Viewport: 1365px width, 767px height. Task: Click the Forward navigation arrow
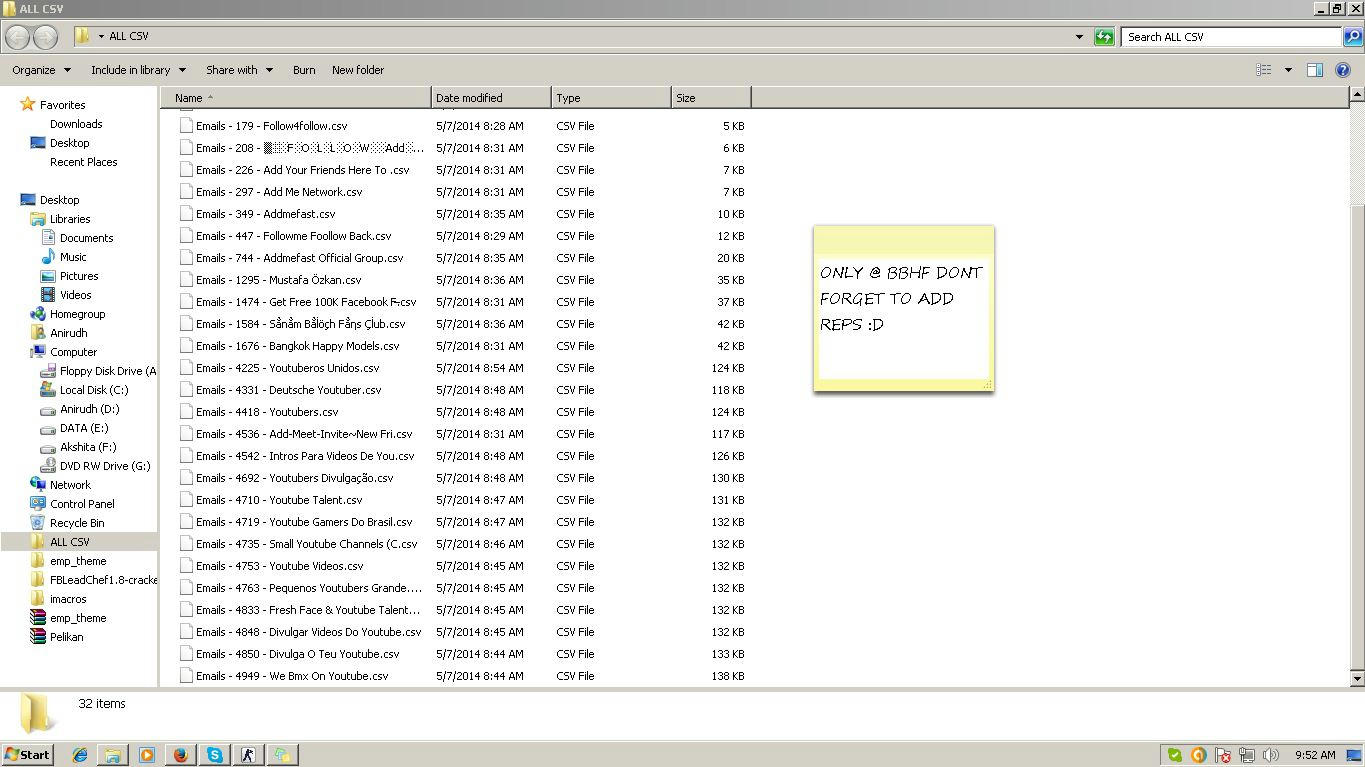pyautogui.click(x=45, y=37)
